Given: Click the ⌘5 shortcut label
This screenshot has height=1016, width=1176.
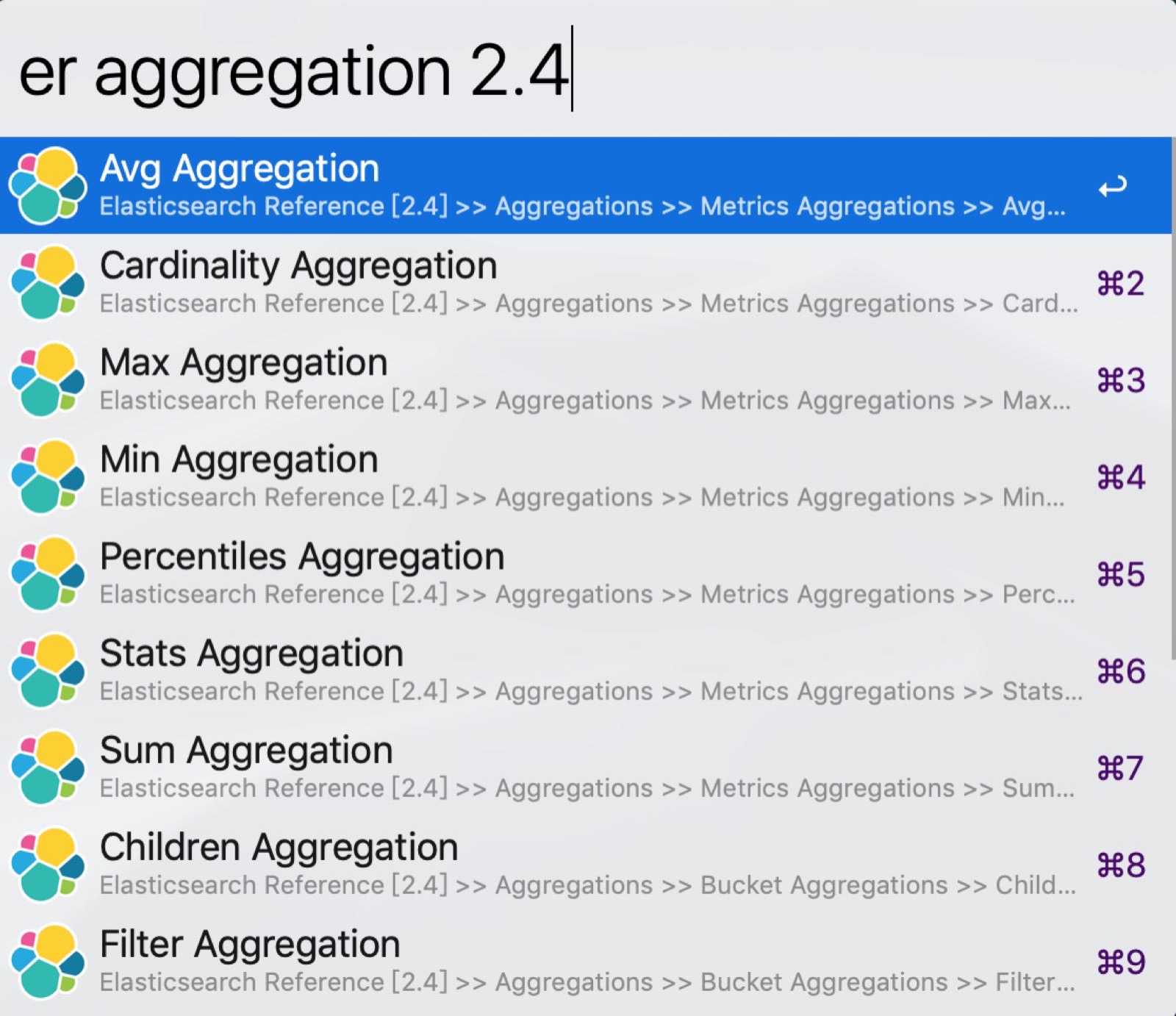Looking at the screenshot, I should coord(1121,575).
